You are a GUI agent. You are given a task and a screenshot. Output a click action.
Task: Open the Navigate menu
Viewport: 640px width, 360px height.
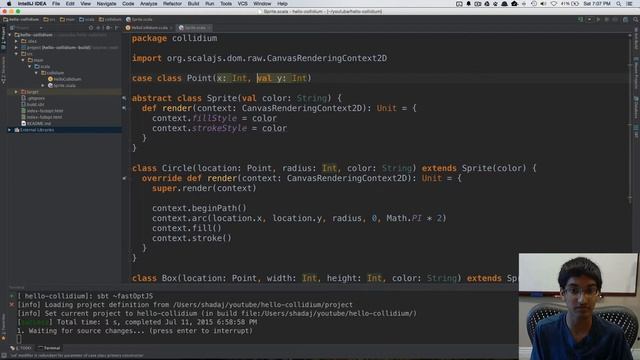(x=106, y=4)
